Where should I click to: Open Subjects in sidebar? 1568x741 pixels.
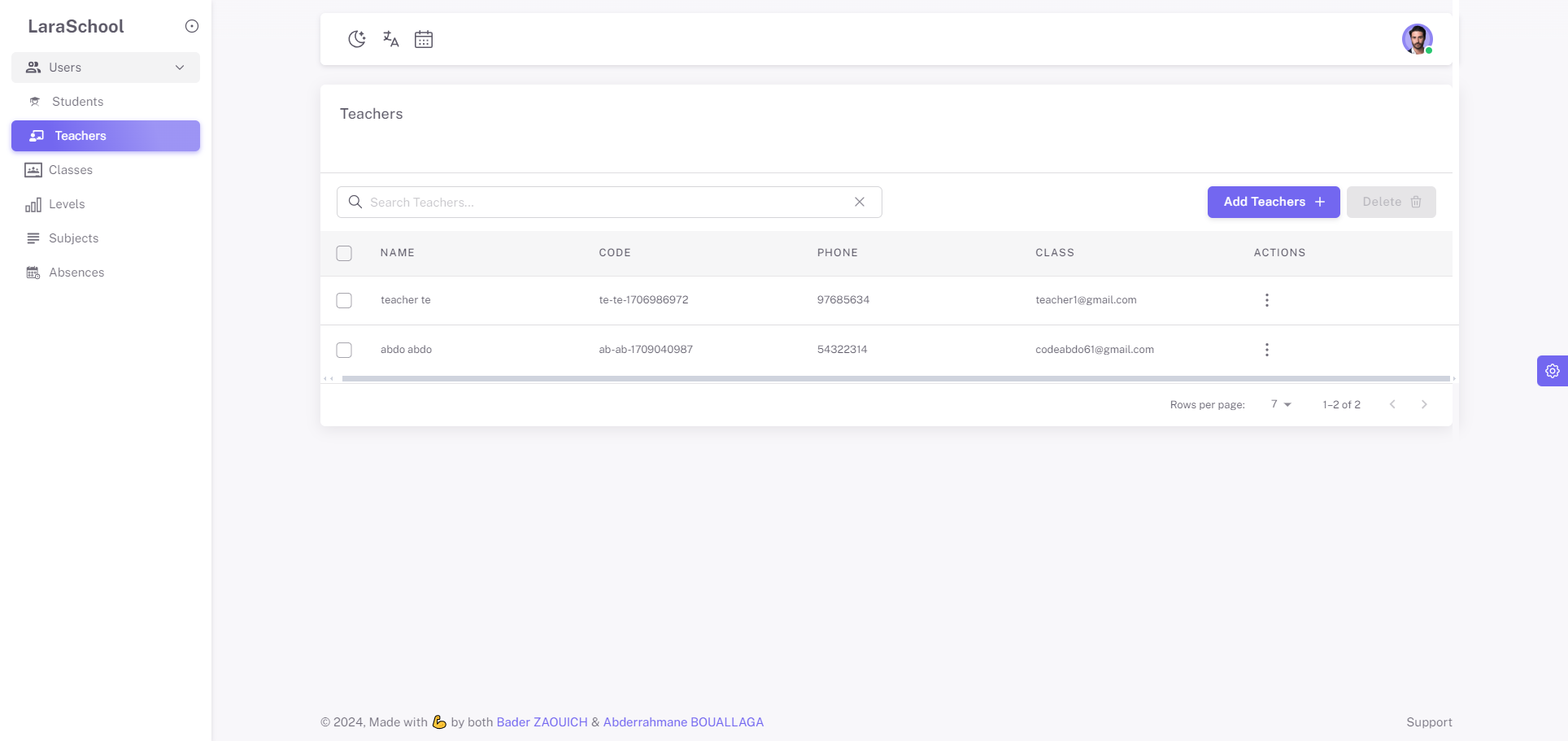coord(106,238)
